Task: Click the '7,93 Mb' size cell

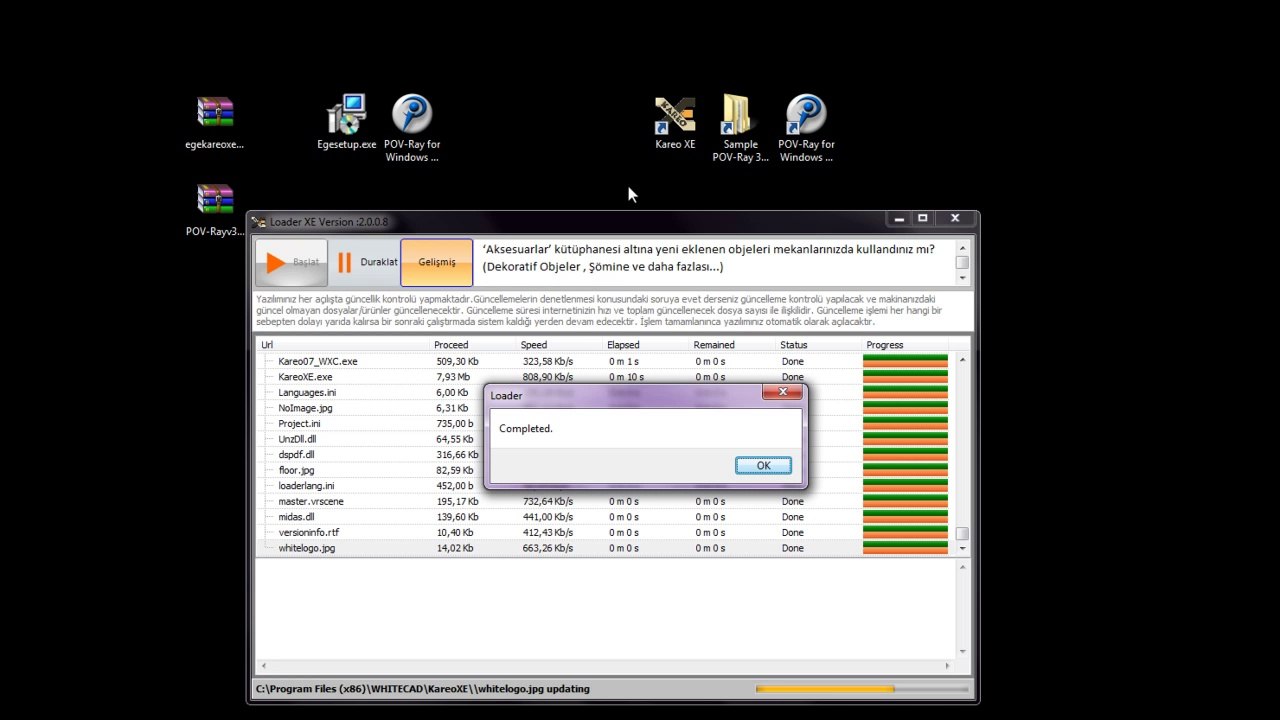Action: (453, 377)
